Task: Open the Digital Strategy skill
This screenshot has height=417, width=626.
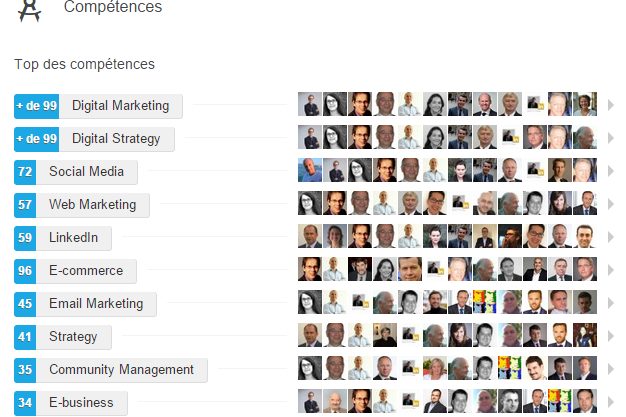Action: coord(116,139)
